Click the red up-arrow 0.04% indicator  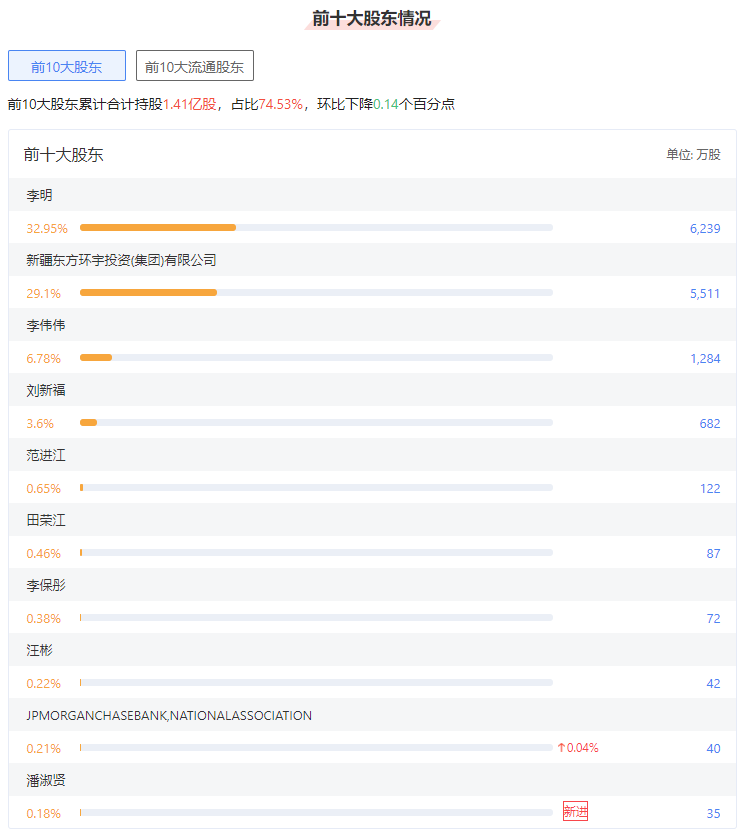[x=578, y=748]
